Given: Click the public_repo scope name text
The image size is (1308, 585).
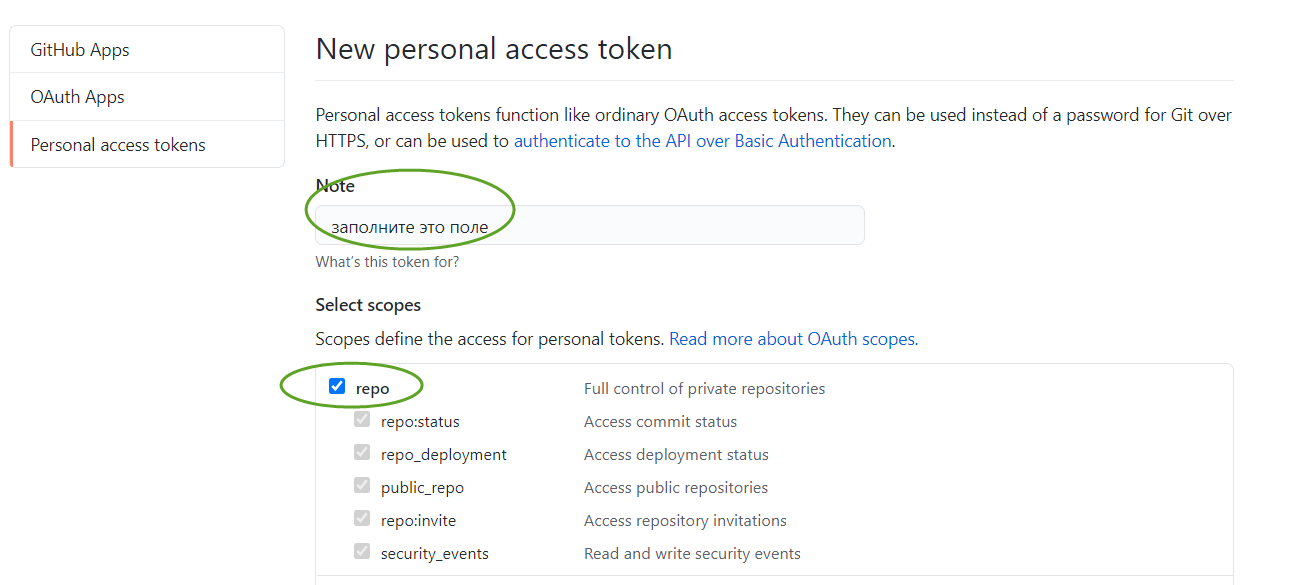Looking at the screenshot, I should pos(422,488).
